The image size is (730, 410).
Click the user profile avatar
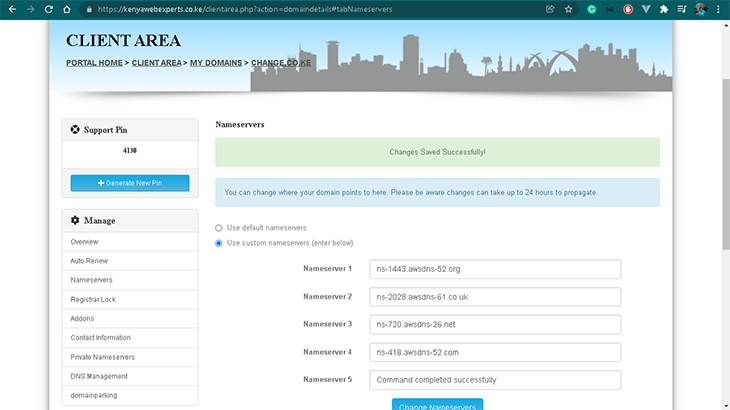[700, 9]
